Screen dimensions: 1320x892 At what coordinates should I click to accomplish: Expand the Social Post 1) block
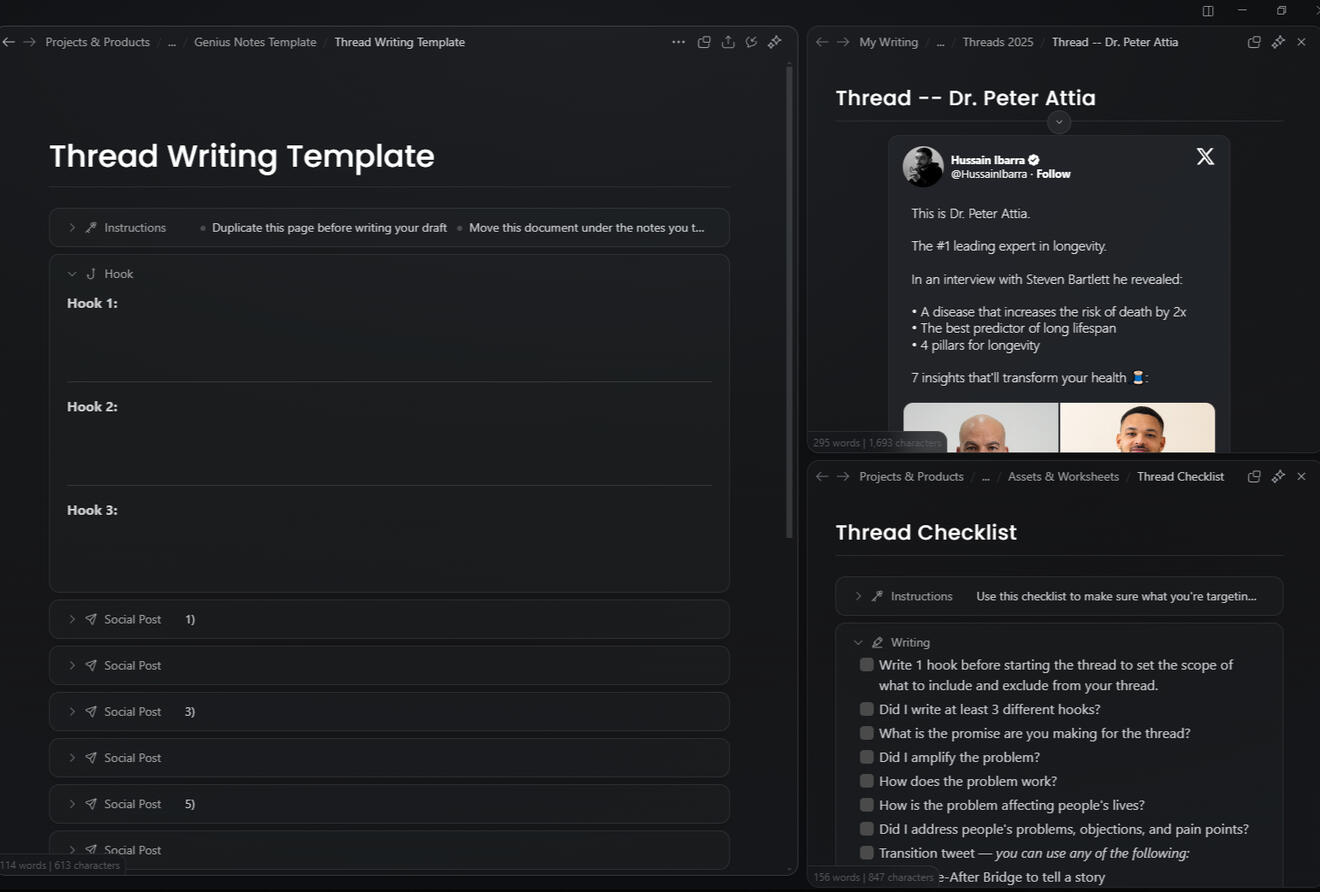[72, 620]
